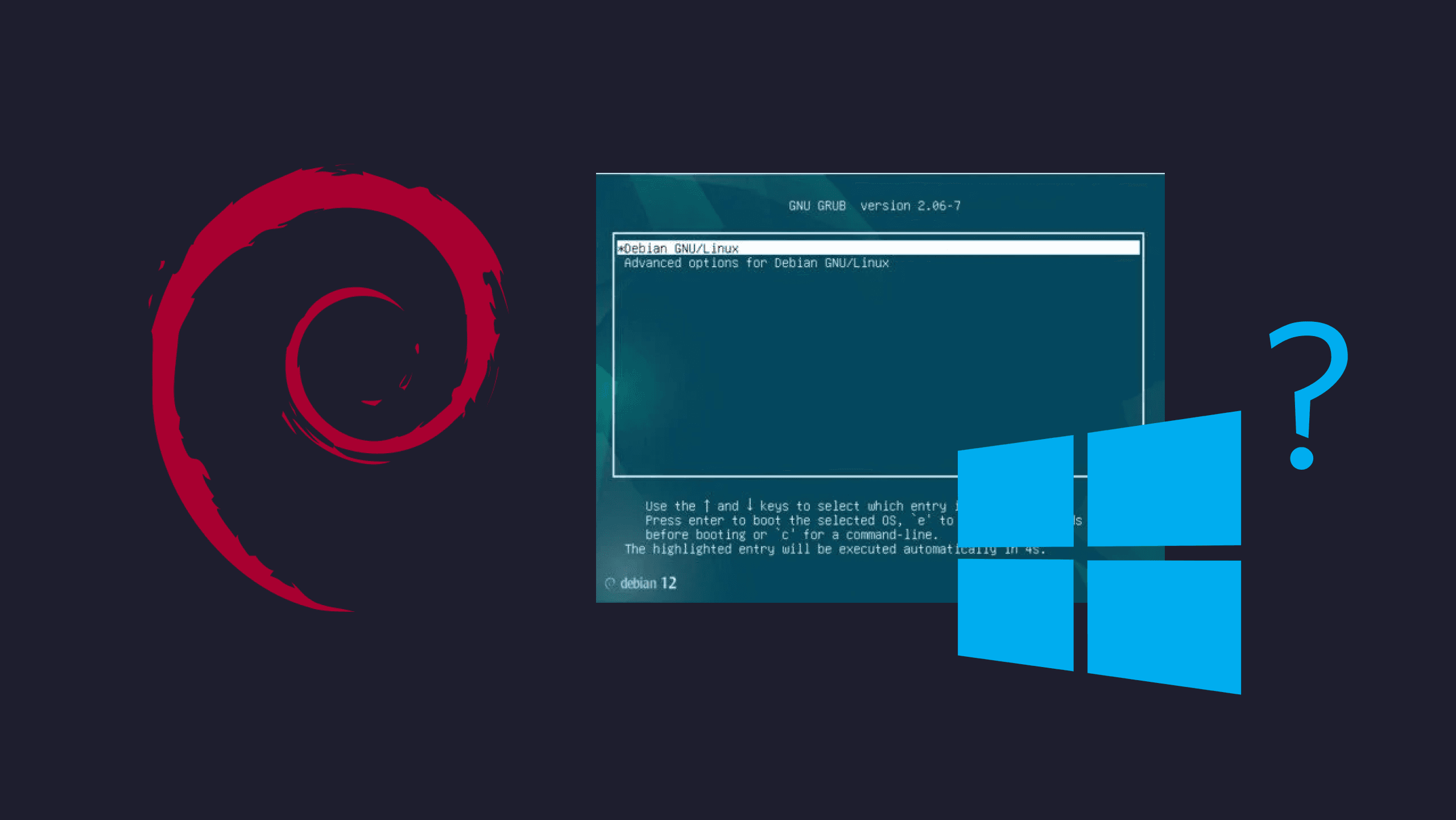Click the text 'before booting or `c' for a command-line.'
This screenshot has width=1456, height=820.
pos(792,535)
